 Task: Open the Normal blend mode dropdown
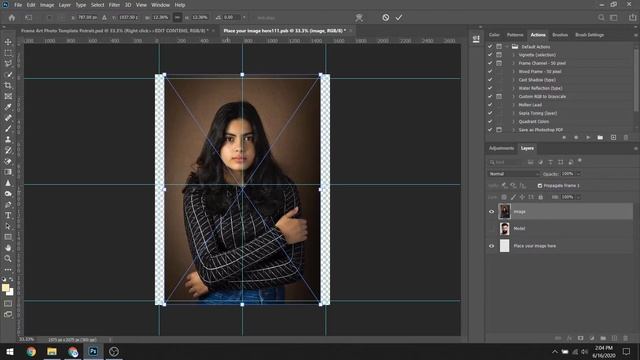coord(514,174)
